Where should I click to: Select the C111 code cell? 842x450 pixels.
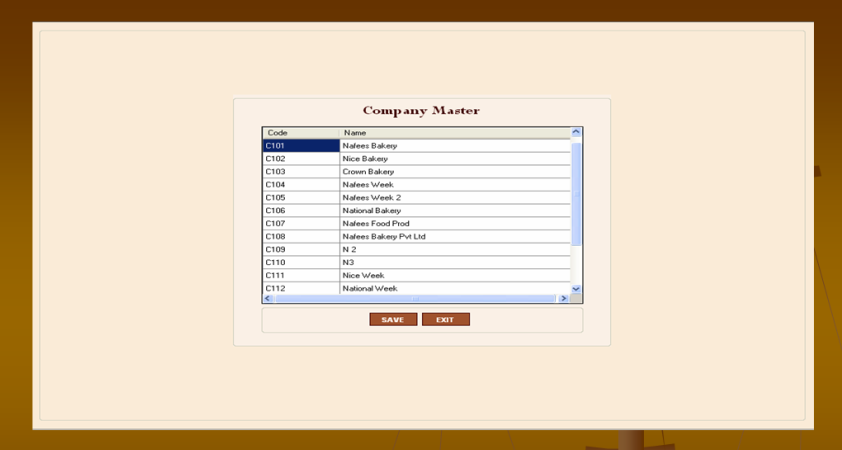pos(301,275)
